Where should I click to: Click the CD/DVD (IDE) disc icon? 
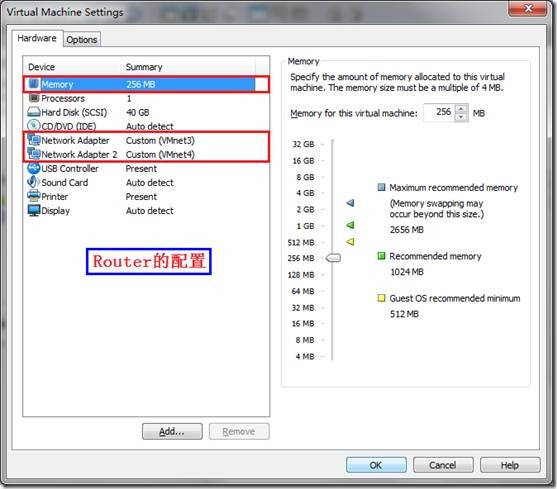point(34,126)
